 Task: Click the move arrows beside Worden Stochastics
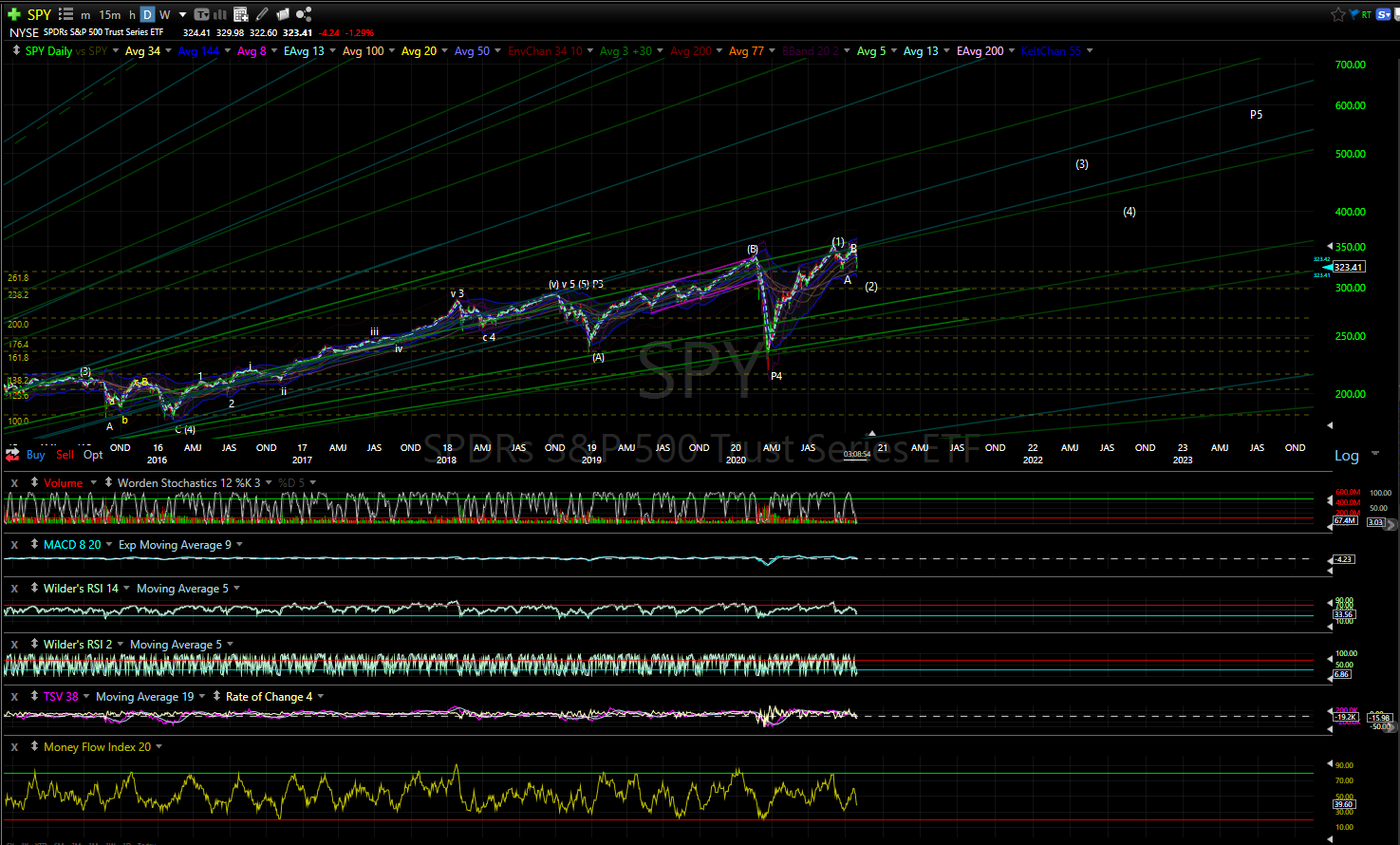coord(108,482)
